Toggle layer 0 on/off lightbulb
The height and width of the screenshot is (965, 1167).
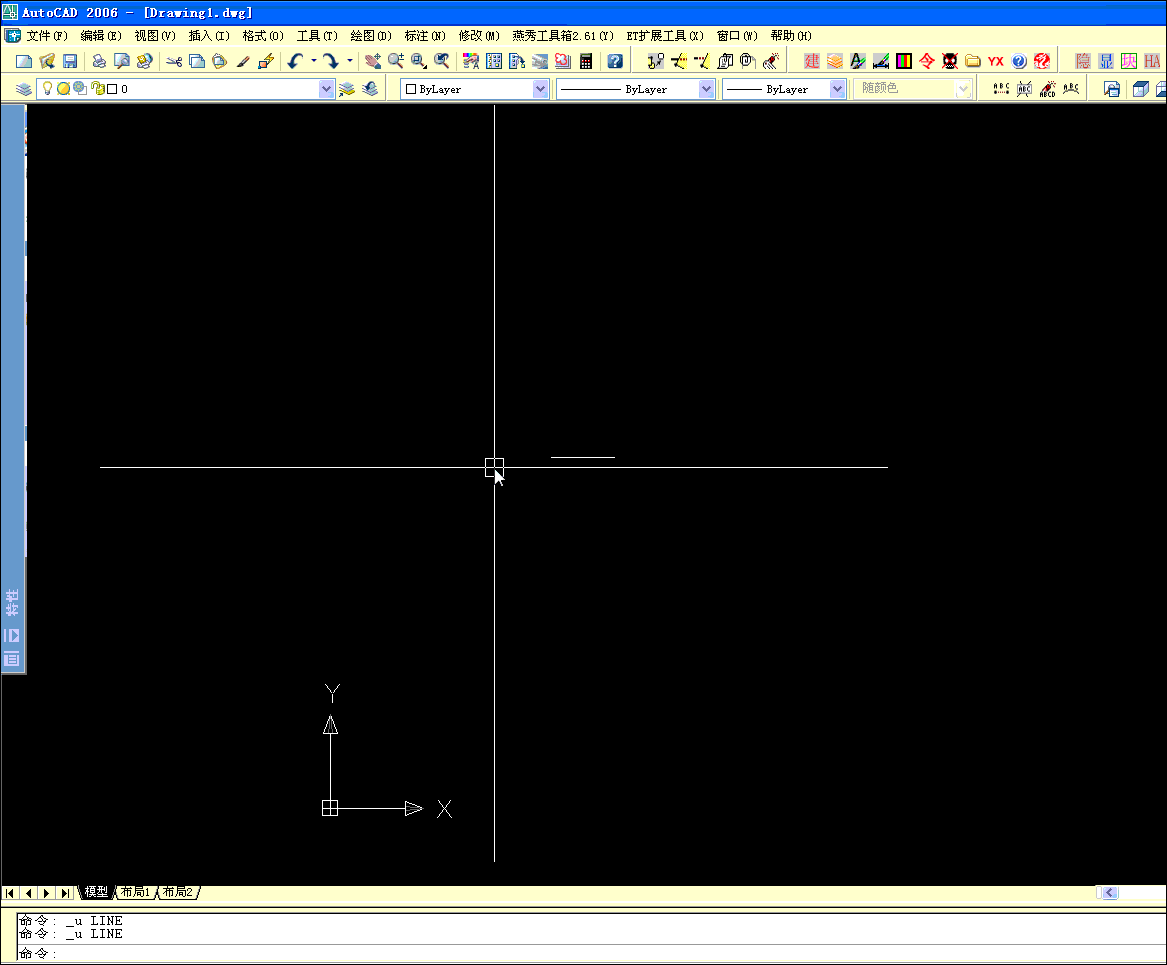point(48,89)
